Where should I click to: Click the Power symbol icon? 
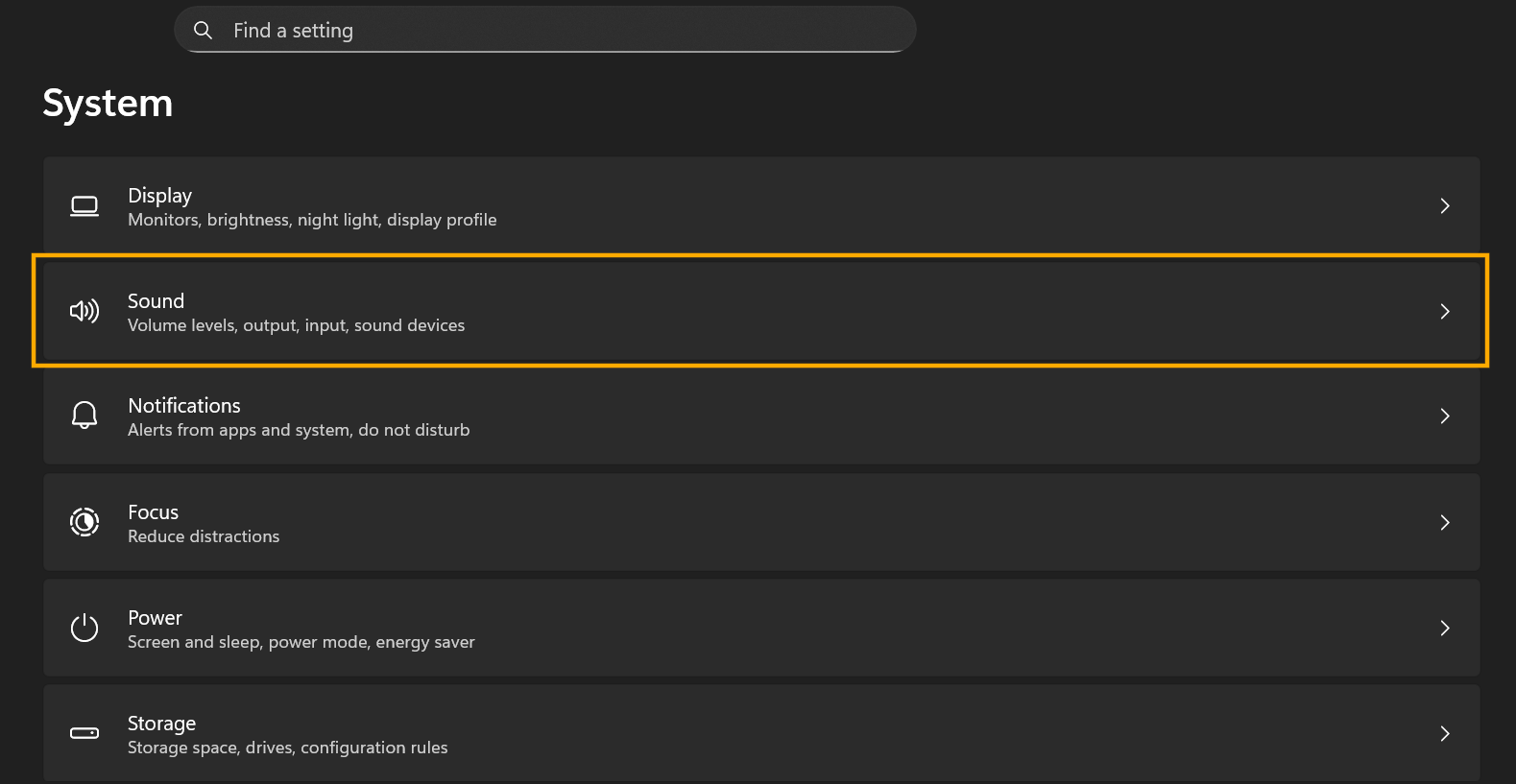click(x=84, y=628)
